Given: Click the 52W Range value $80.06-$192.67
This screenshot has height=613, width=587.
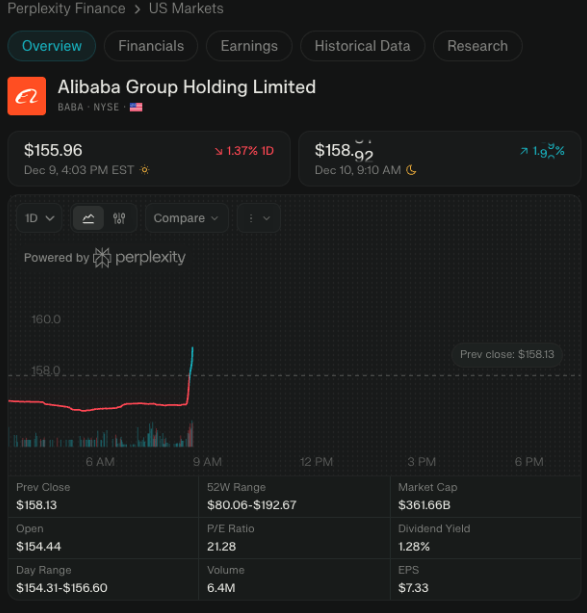Looking at the screenshot, I should click(x=252, y=505).
